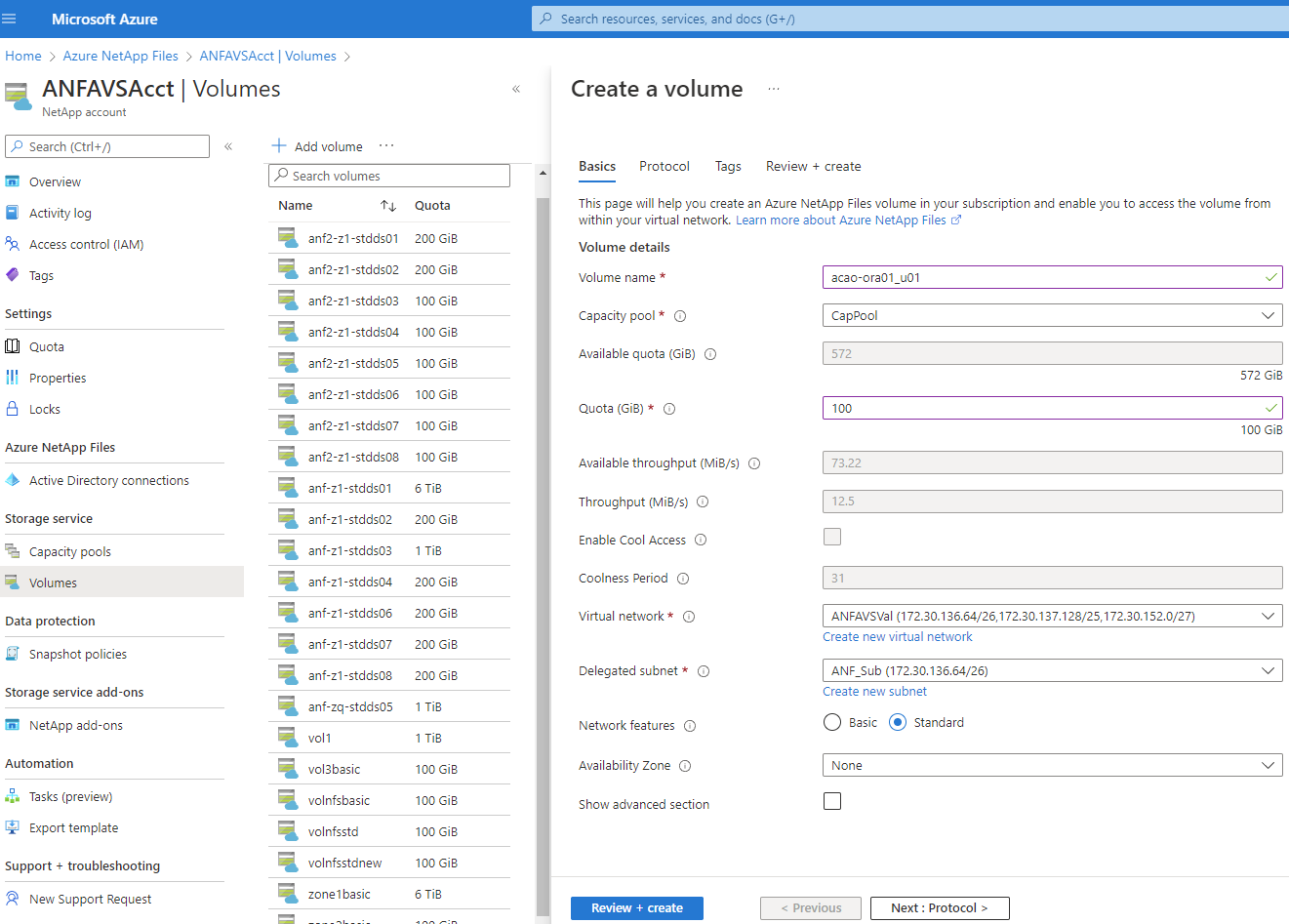Click the sort arrows in Name column
This screenshot has width=1289, height=924.
[x=388, y=206]
